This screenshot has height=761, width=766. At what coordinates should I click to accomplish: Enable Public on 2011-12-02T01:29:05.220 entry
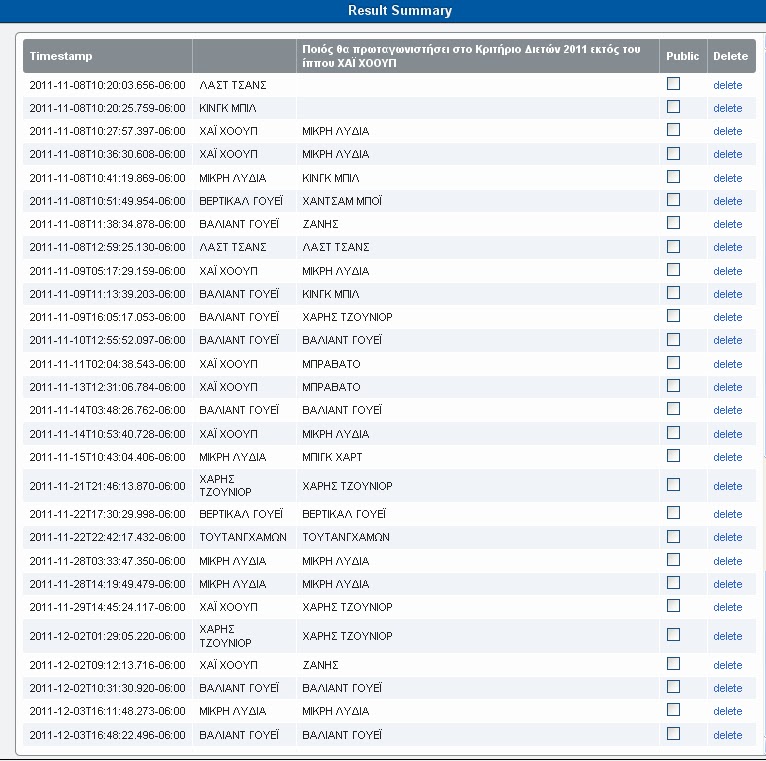click(673, 635)
